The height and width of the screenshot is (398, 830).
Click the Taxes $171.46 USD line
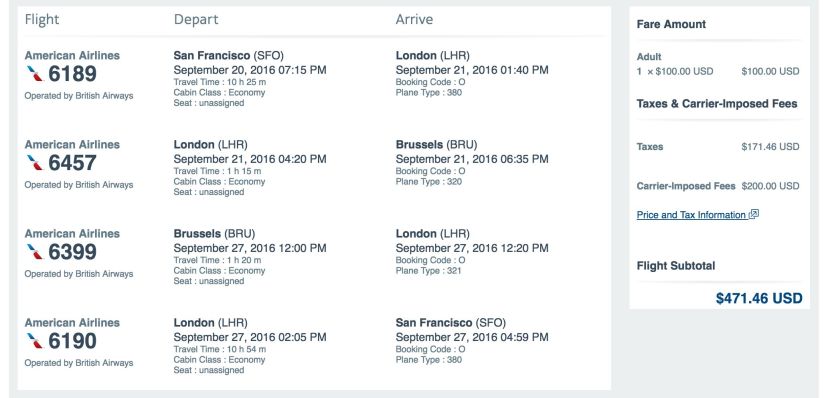coord(718,147)
